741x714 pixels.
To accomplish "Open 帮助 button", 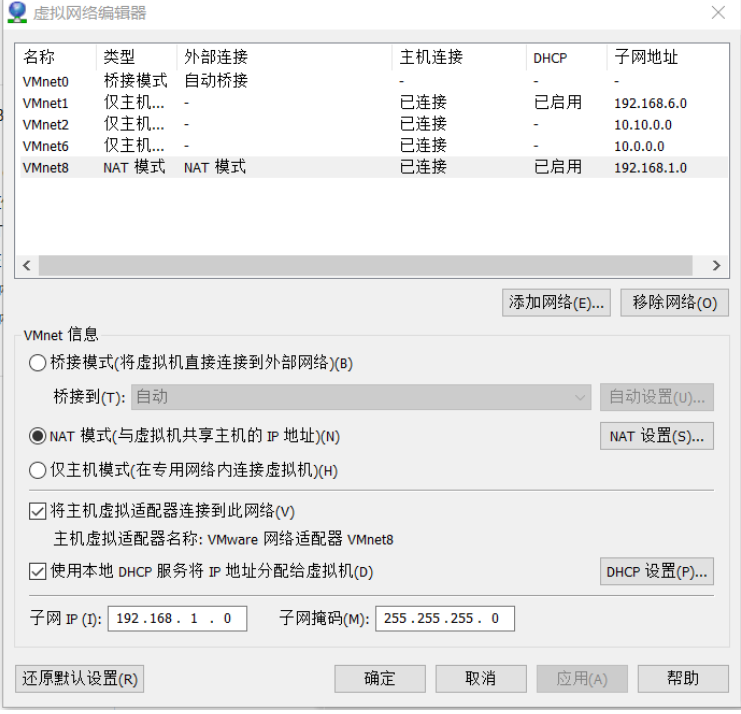I will tap(683, 680).
